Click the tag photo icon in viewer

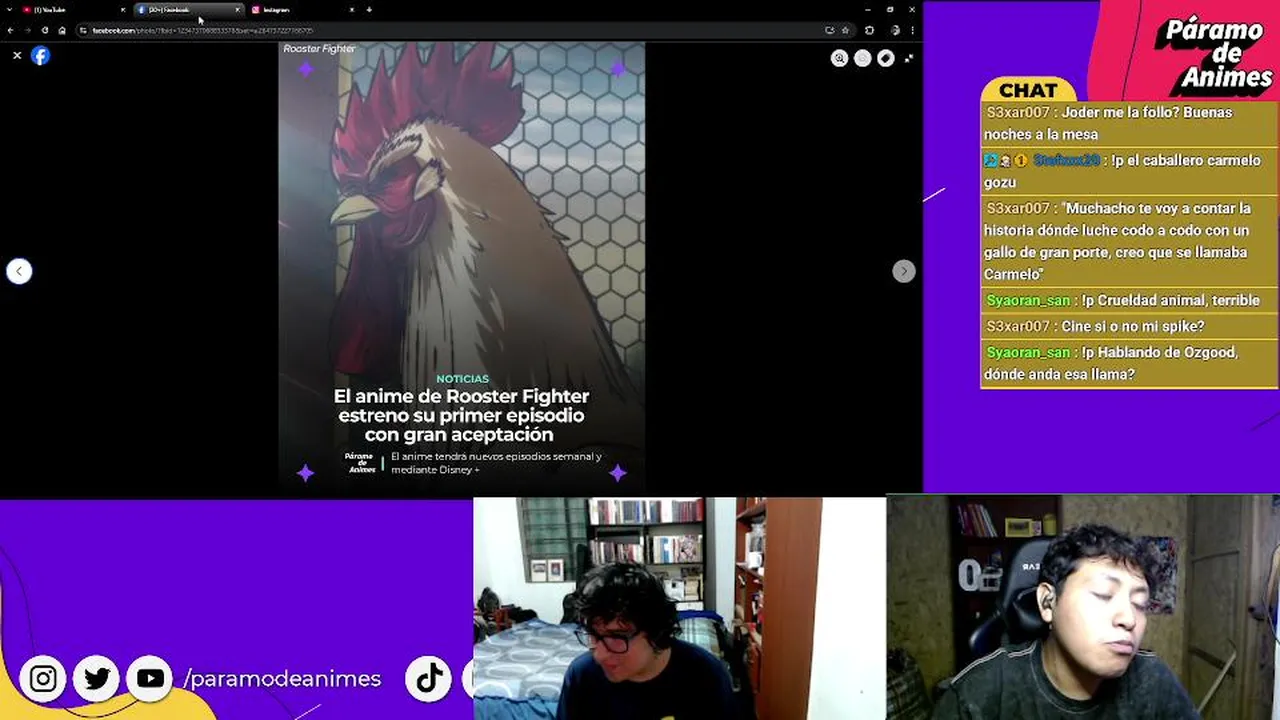(885, 58)
